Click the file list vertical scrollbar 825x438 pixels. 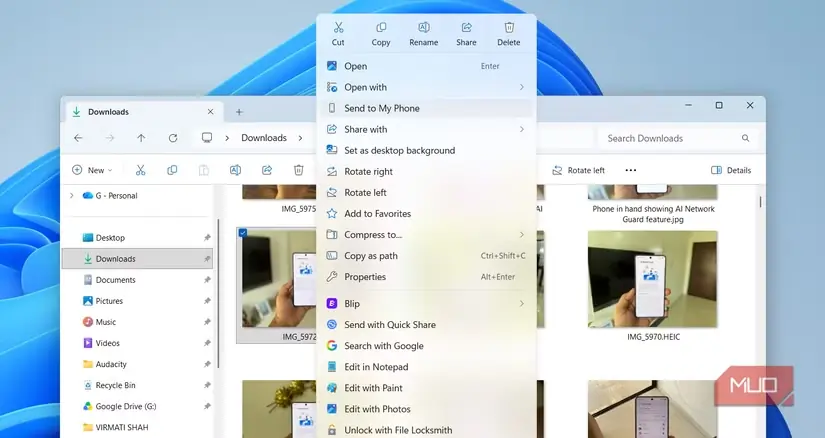(x=760, y=202)
